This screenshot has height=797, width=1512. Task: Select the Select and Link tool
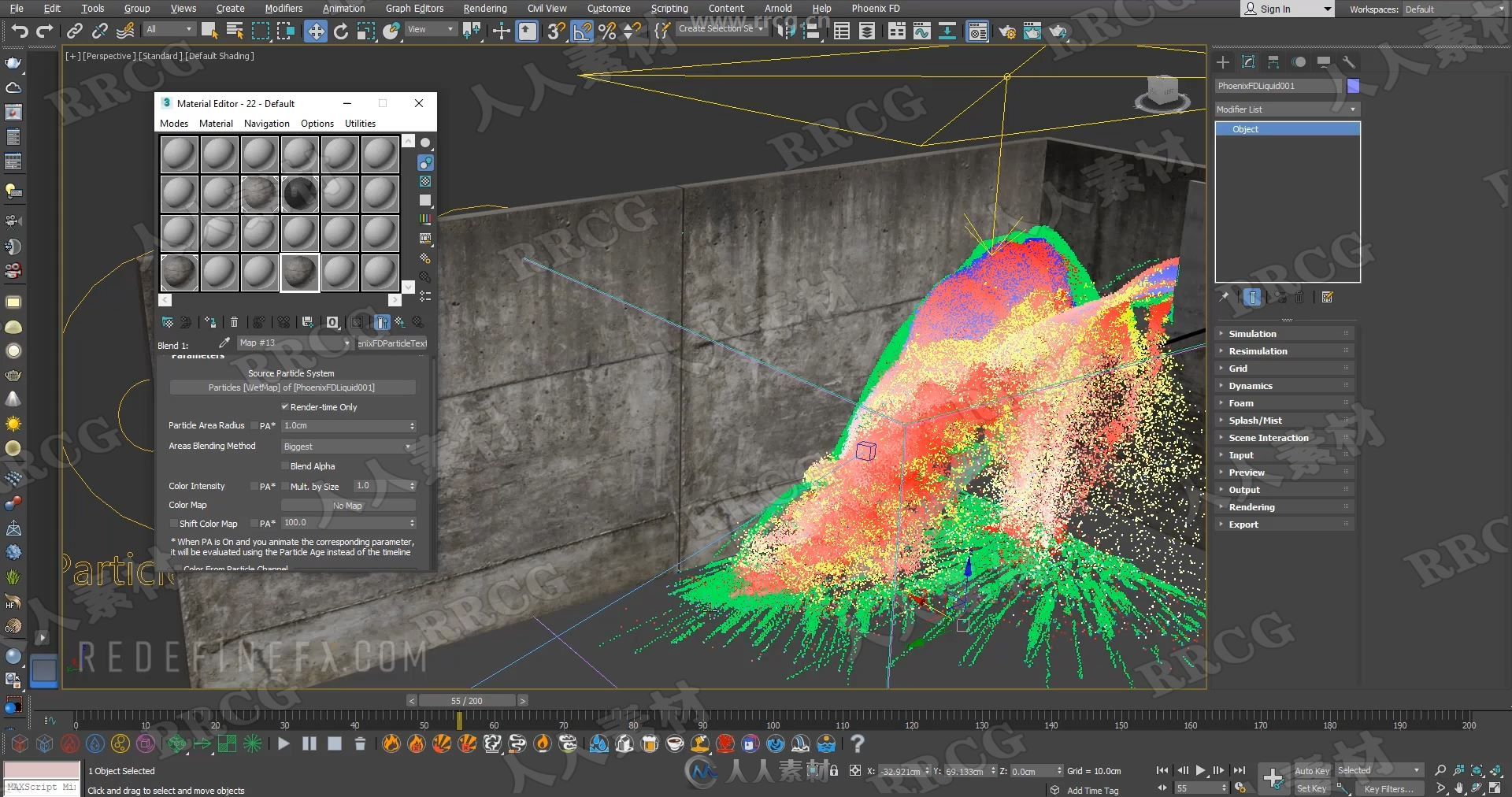click(x=75, y=31)
